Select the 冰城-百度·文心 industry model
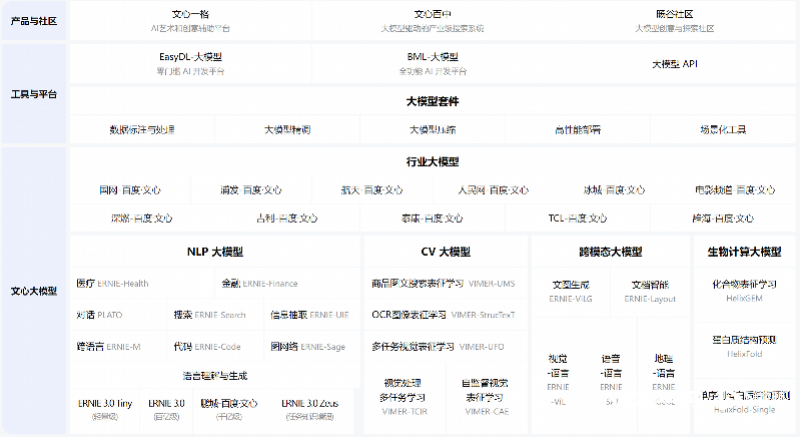The image size is (800, 437). [614, 190]
